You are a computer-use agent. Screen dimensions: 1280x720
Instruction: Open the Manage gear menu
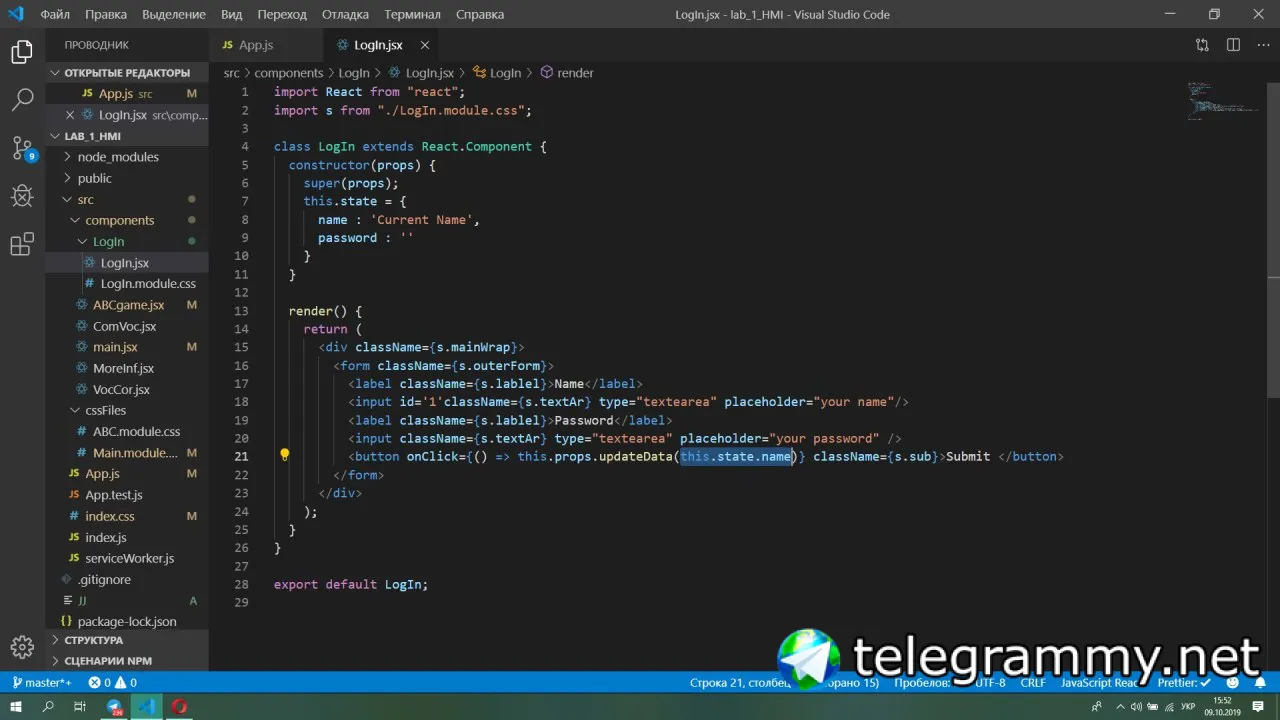(22, 647)
